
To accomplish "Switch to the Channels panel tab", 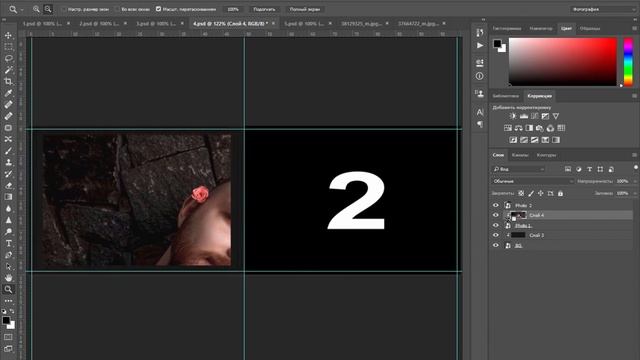I will (x=520, y=155).
